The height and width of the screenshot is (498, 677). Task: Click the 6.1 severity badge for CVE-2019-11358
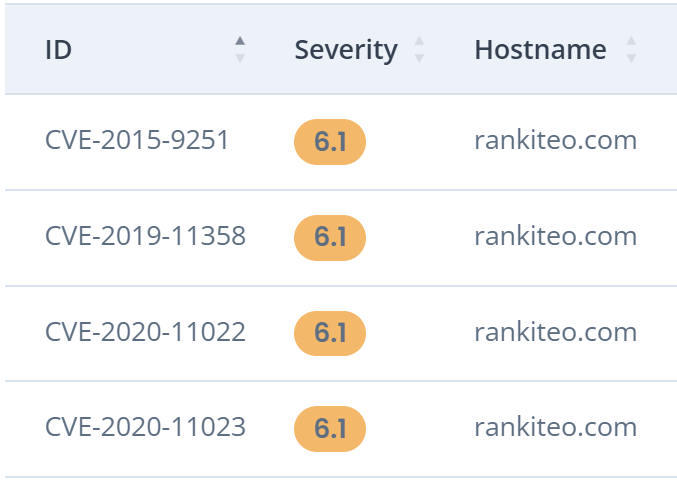[330, 238]
